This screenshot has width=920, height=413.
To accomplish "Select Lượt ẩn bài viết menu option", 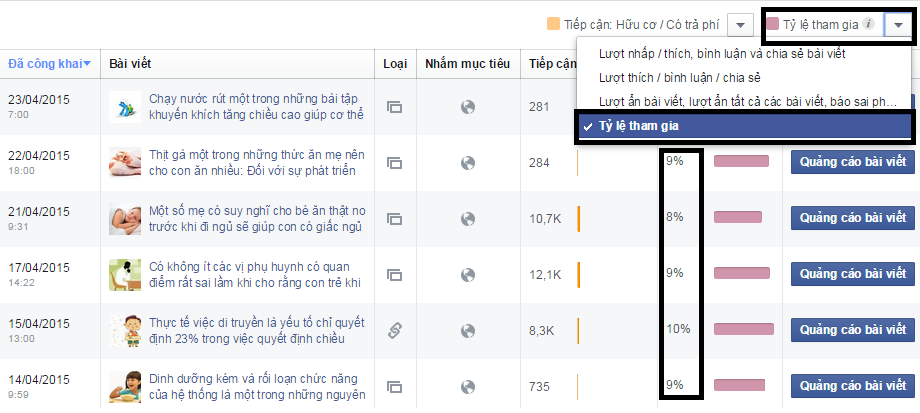I will point(748,101).
